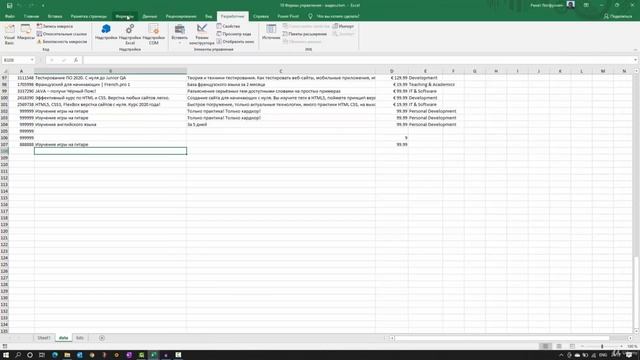640x360 pixels.
Task: Switch to the lists sheet tab
Action: click(x=80, y=338)
